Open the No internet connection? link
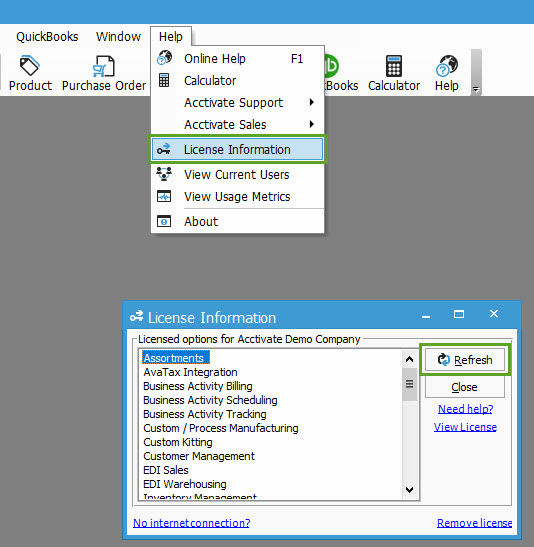The image size is (534, 547). (x=191, y=523)
